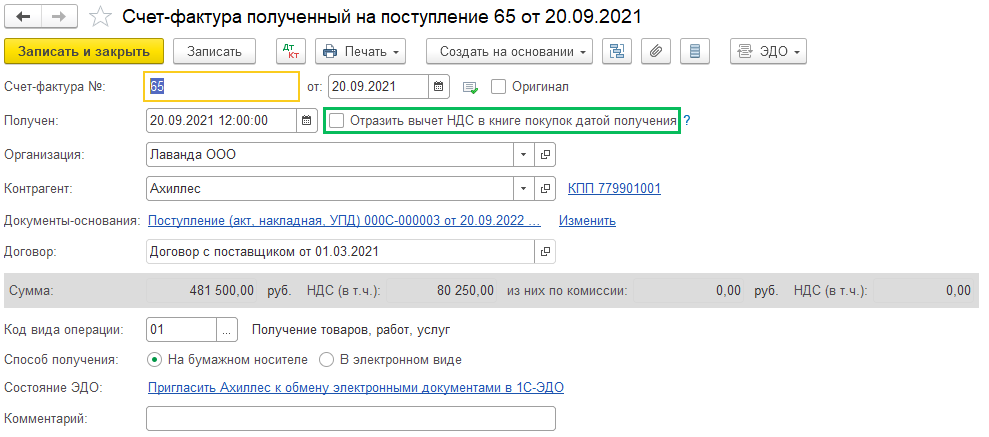Open the additional info list icon
This screenshot has height=437, width=989.
[x=695, y=52]
